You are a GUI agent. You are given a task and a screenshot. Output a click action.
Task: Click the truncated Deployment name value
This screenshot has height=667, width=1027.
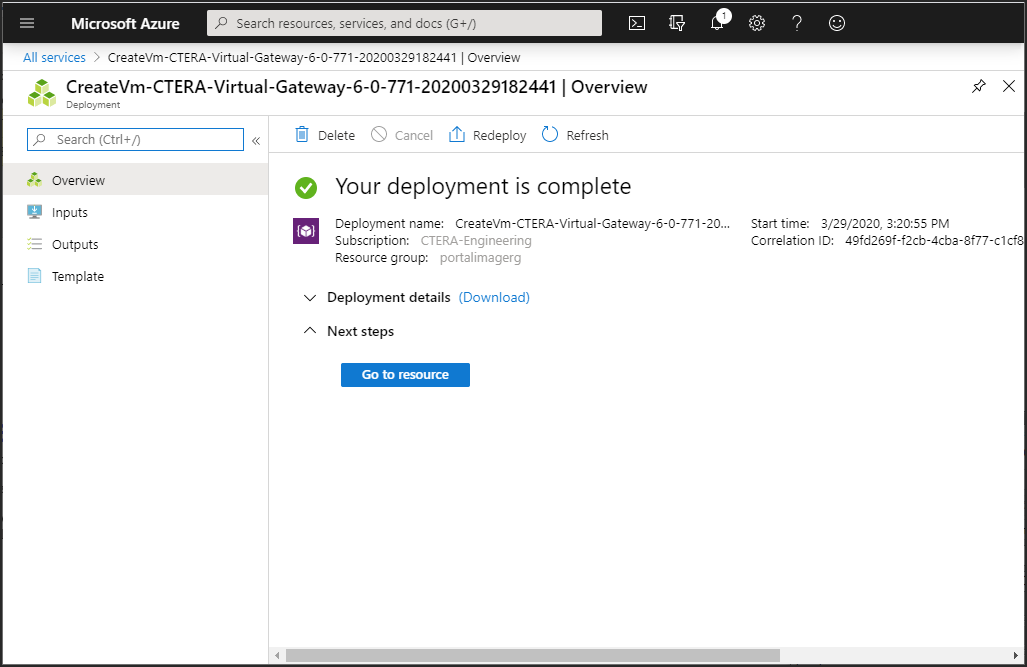pos(592,223)
